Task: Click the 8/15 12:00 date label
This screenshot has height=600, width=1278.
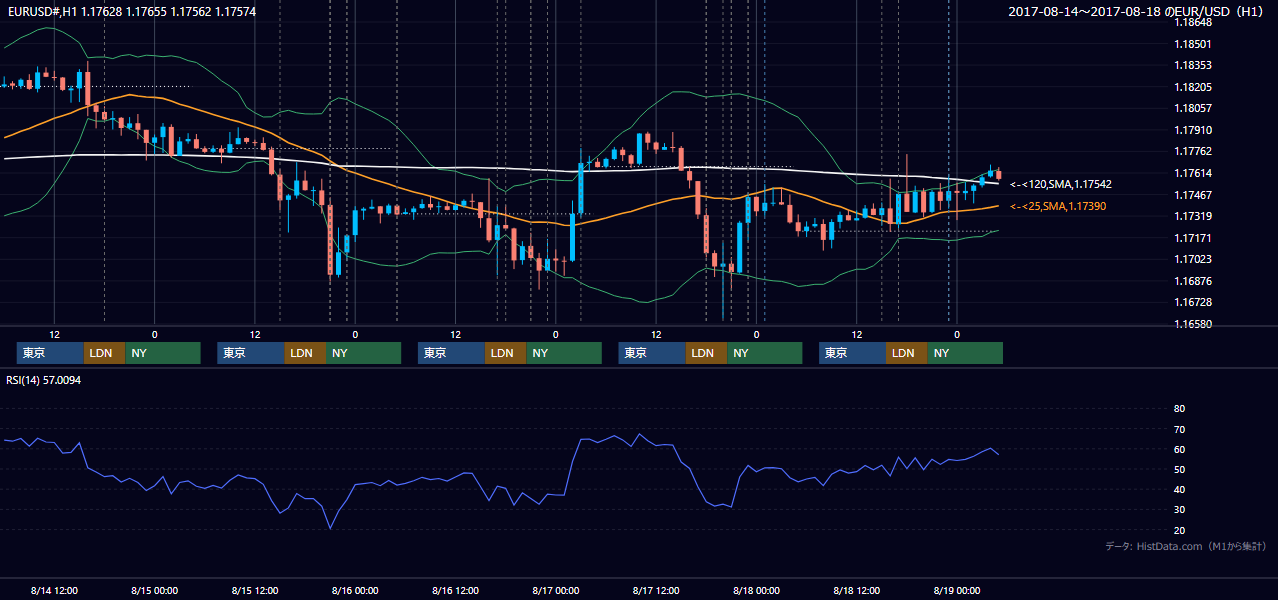Action: click(x=254, y=590)
